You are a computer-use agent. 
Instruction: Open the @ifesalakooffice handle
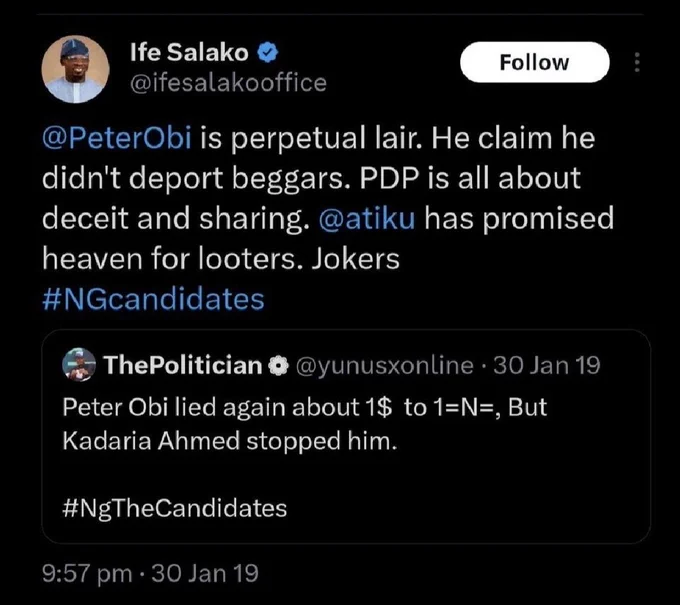[x=228, y=83]
